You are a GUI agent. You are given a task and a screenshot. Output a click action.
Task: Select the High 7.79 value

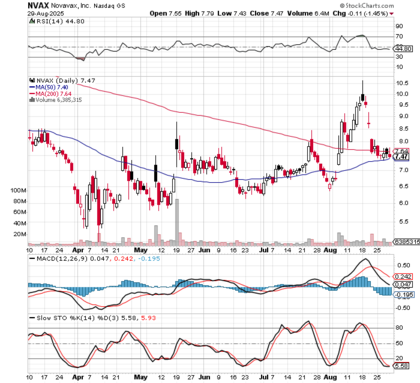[199, 14]
